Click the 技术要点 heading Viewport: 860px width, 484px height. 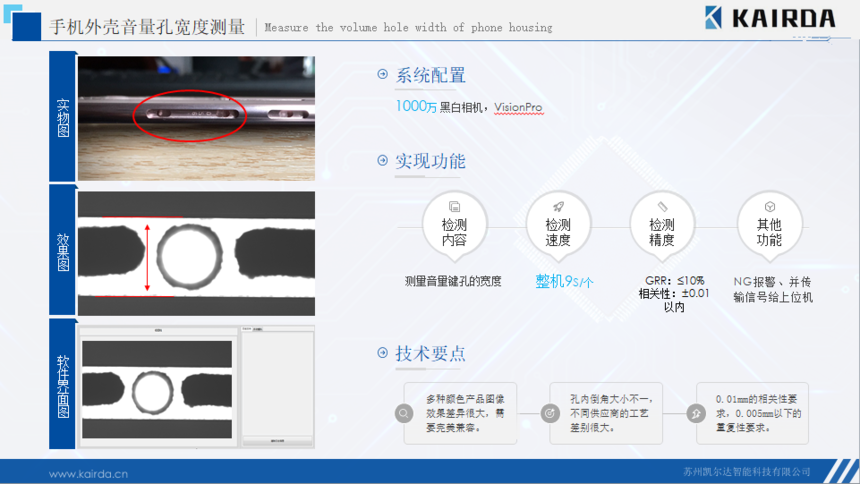pyautogui.click(x=431, y=353)
